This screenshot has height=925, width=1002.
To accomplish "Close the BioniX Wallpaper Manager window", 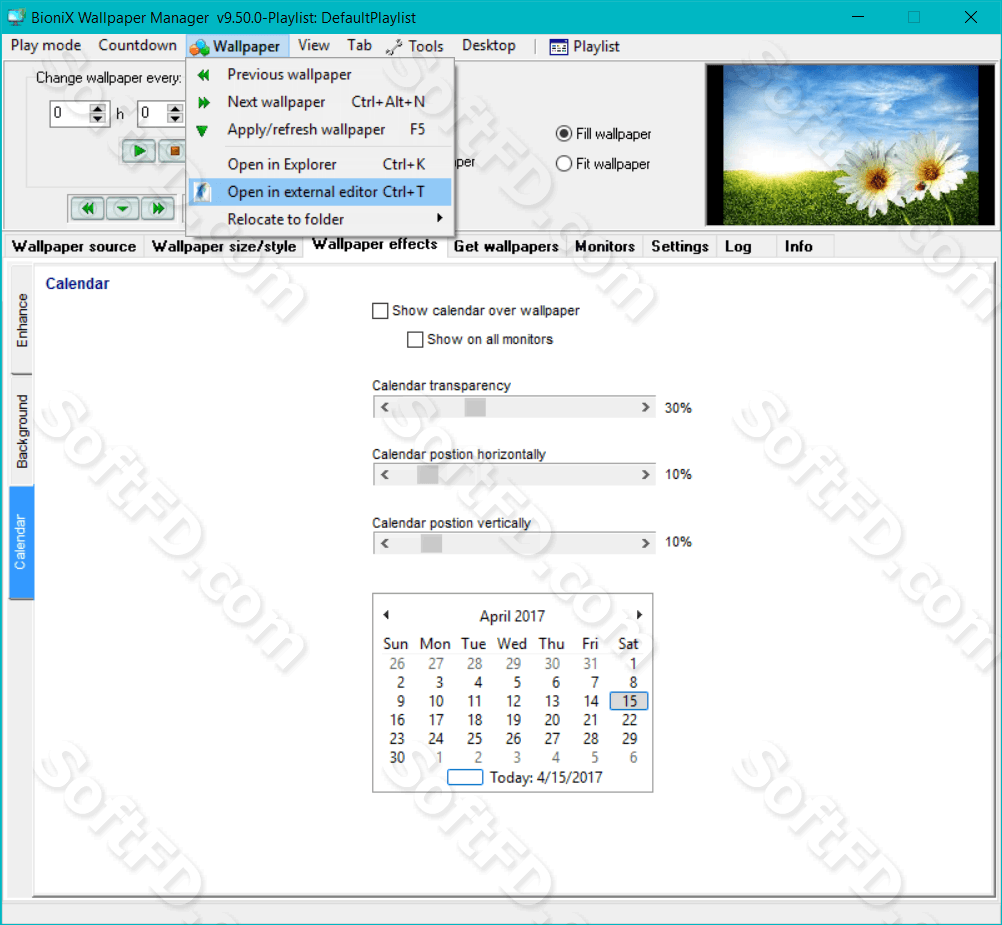I will pyautogui.click(x=971, y=17).
